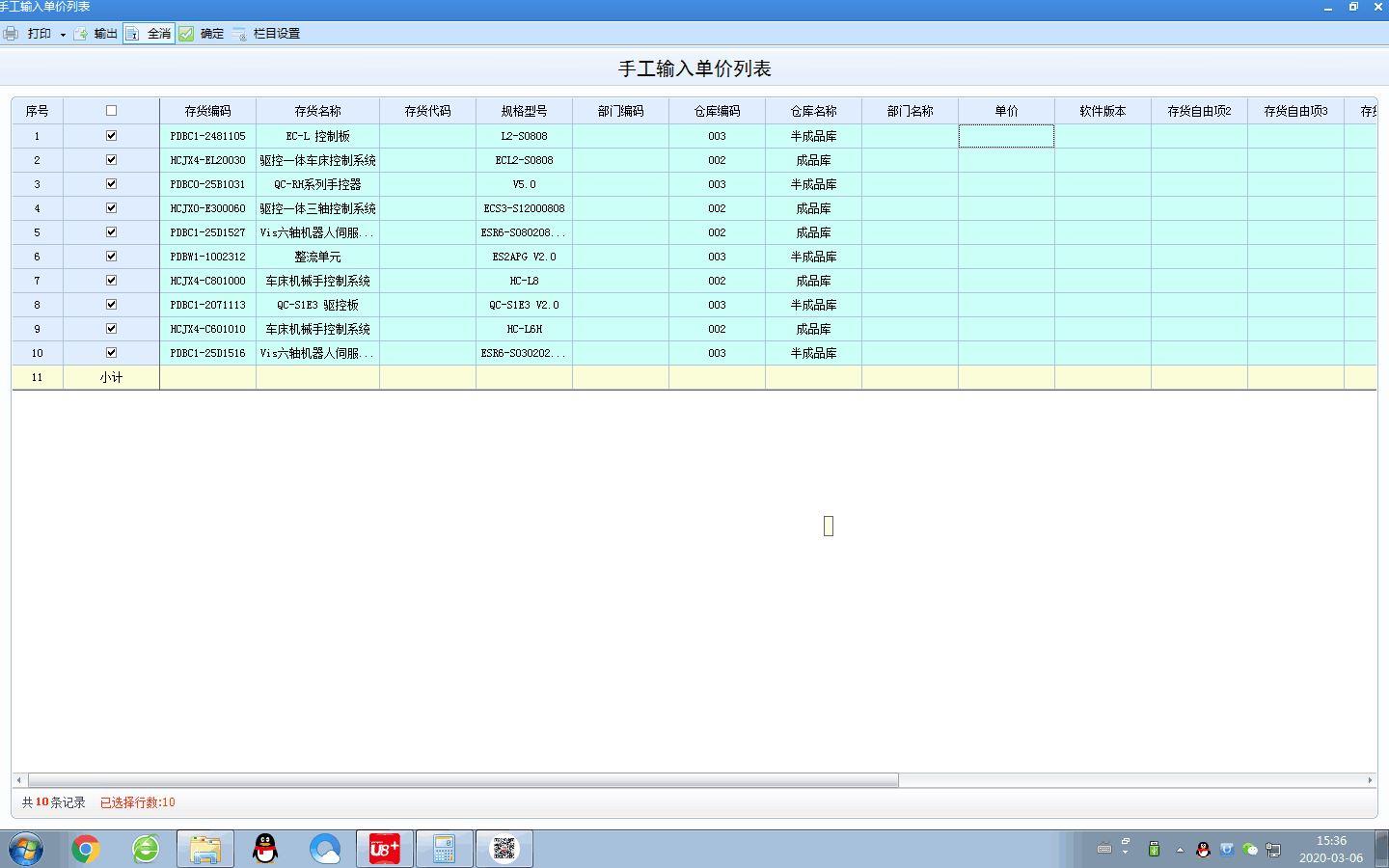
Task: Click the 仓库名称 column header
Action: tap(813, 111)
